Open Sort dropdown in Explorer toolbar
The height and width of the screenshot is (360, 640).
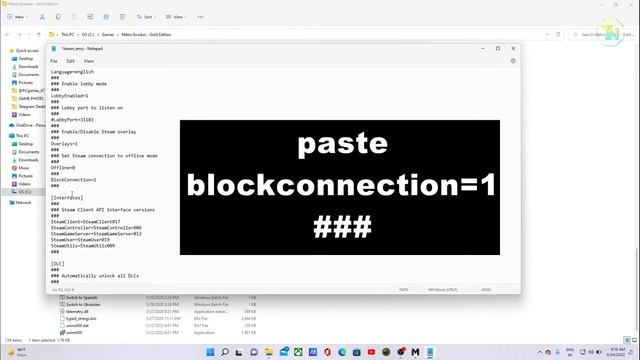[146, 17]
